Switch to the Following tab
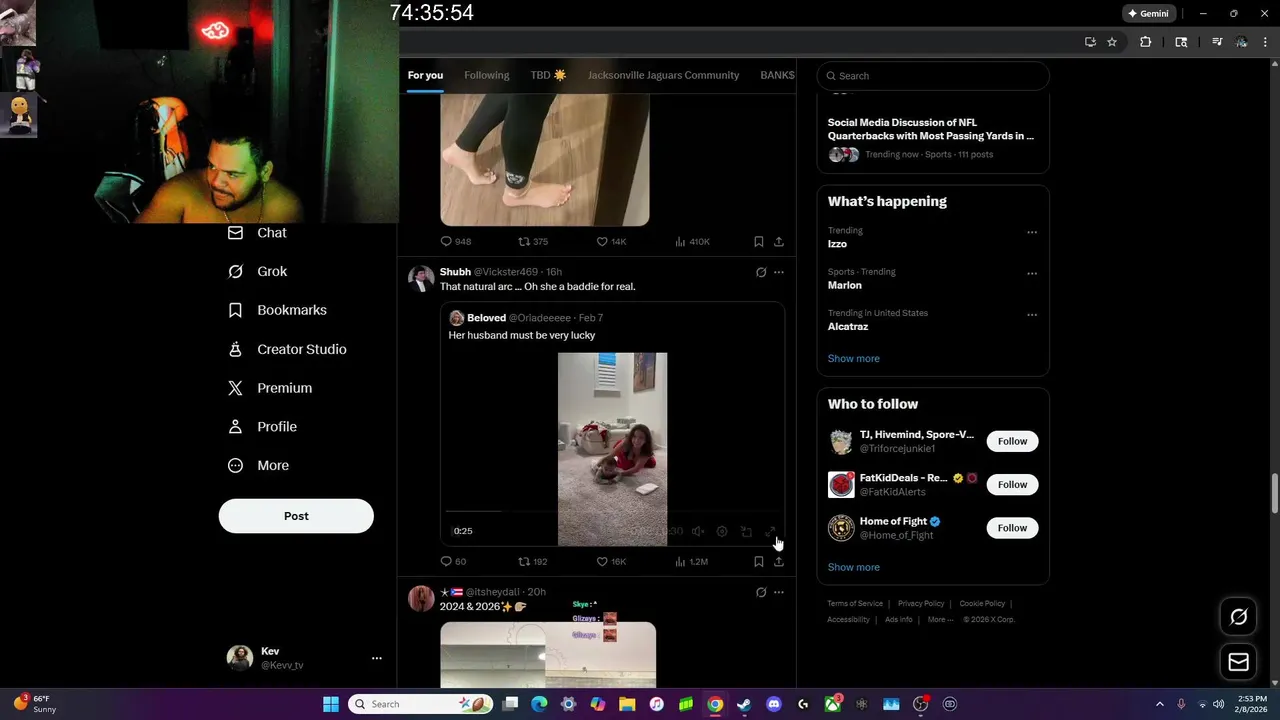Screen dimensions: 1280x720 pos(487,75)
